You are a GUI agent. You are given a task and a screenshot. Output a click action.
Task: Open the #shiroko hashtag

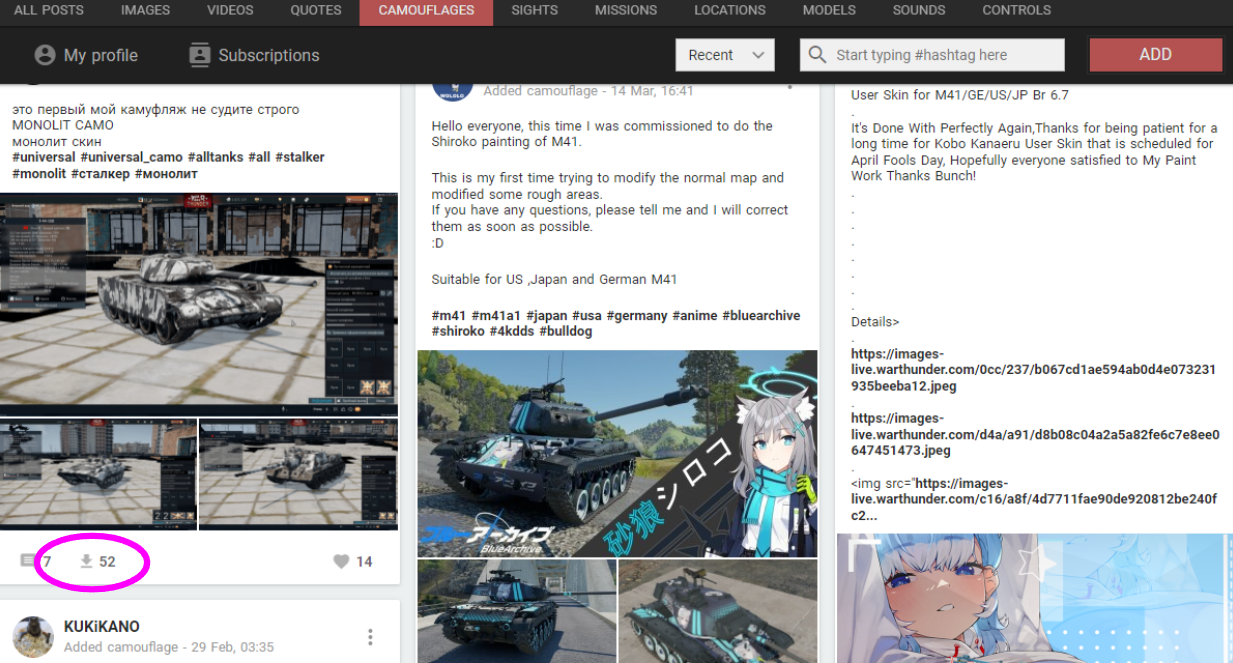[x=458, y=331]
